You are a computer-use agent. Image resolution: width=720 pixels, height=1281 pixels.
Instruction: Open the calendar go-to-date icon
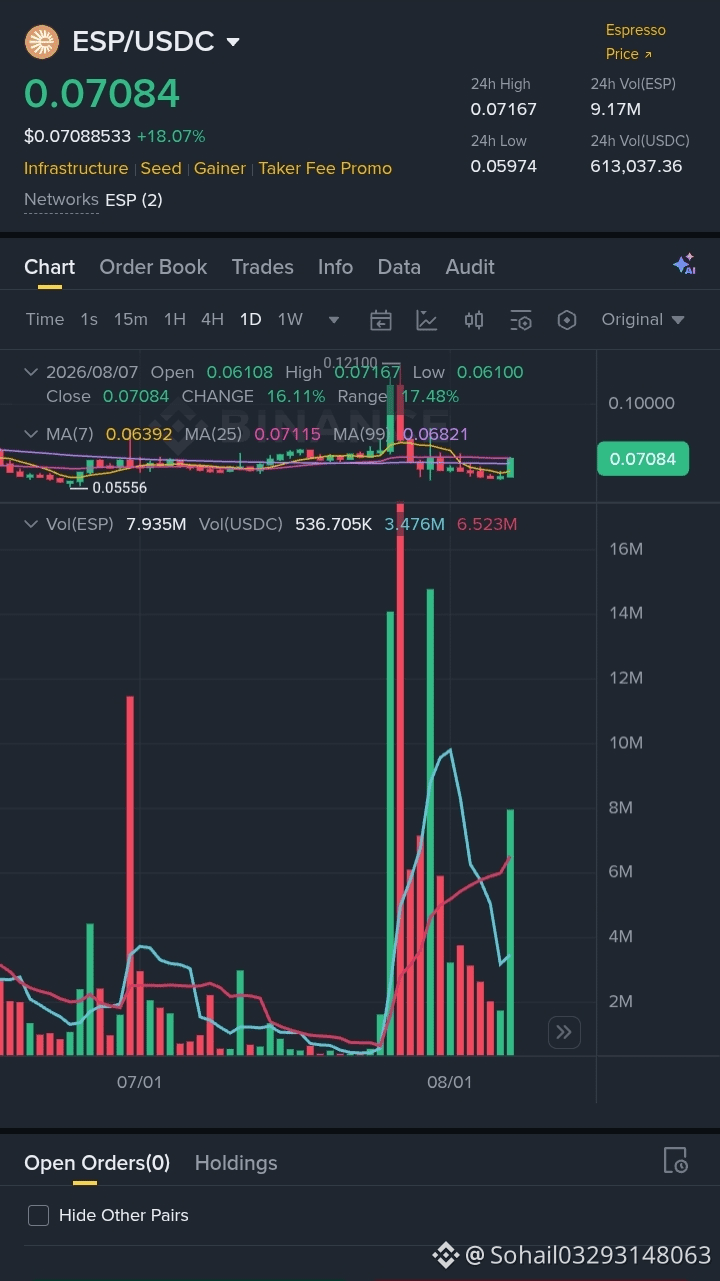[380, 320]
